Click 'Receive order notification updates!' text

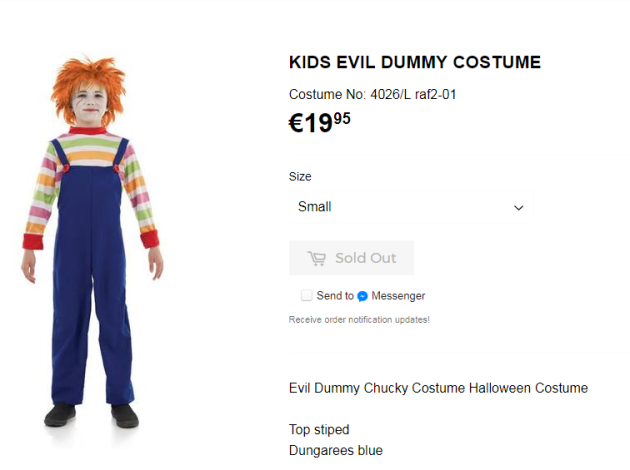click(x=359, y=320)
